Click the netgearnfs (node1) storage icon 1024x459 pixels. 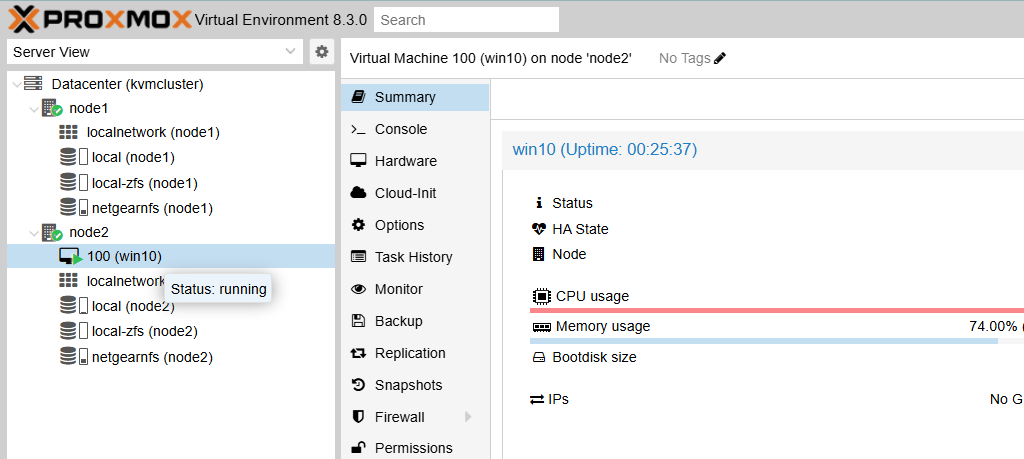(x=73, y=208)
